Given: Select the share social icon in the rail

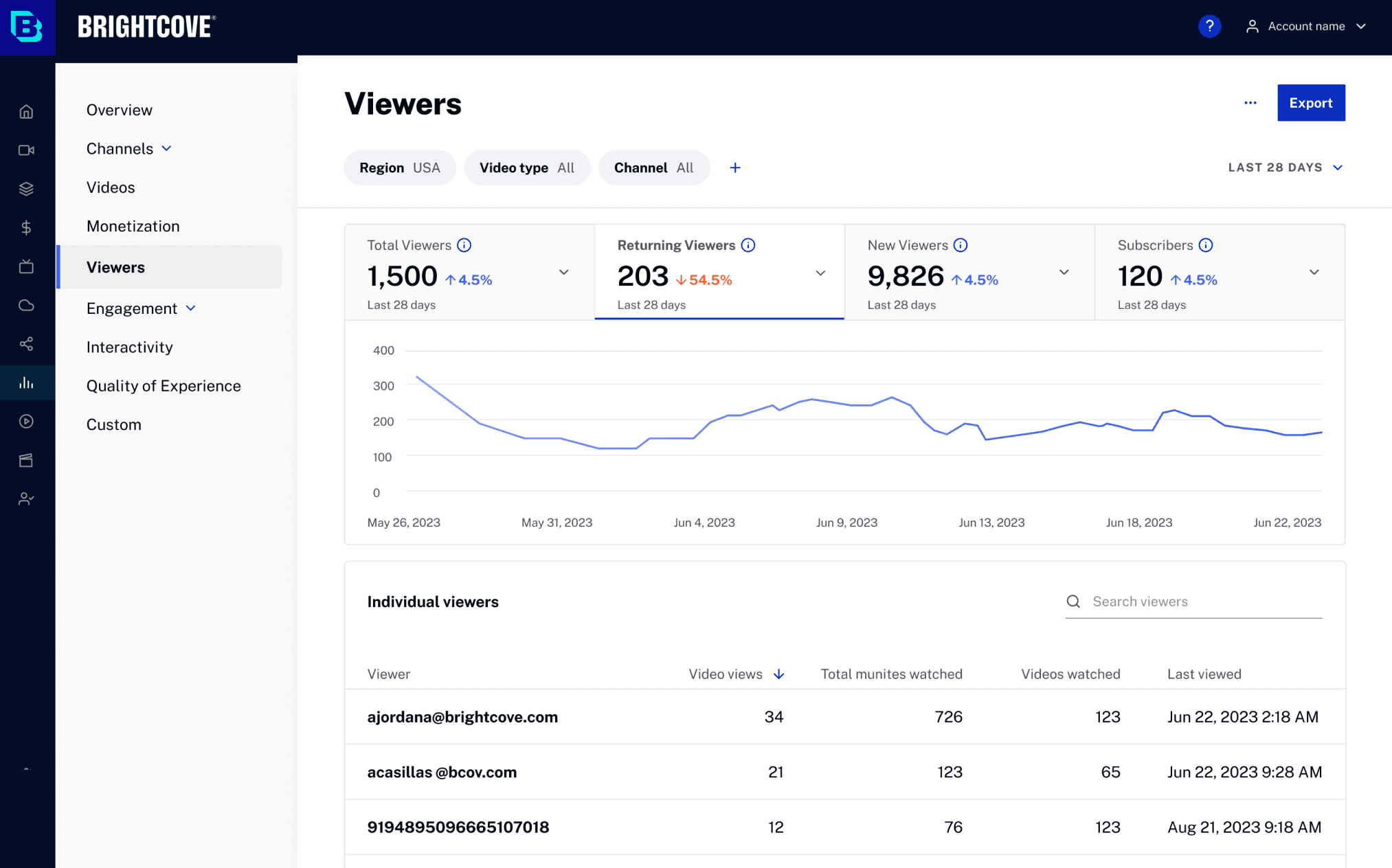Looking at the screenshot, I should coord(26,344).
